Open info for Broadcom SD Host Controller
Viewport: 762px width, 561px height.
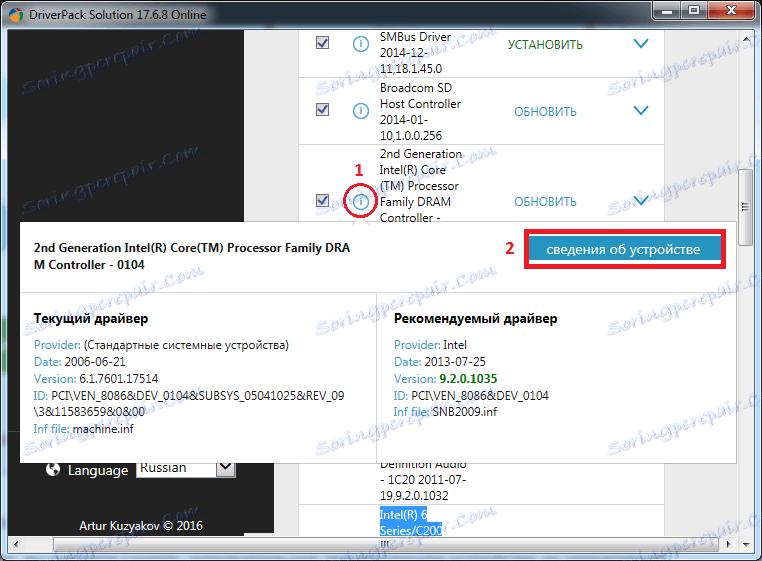coord(361,111)
